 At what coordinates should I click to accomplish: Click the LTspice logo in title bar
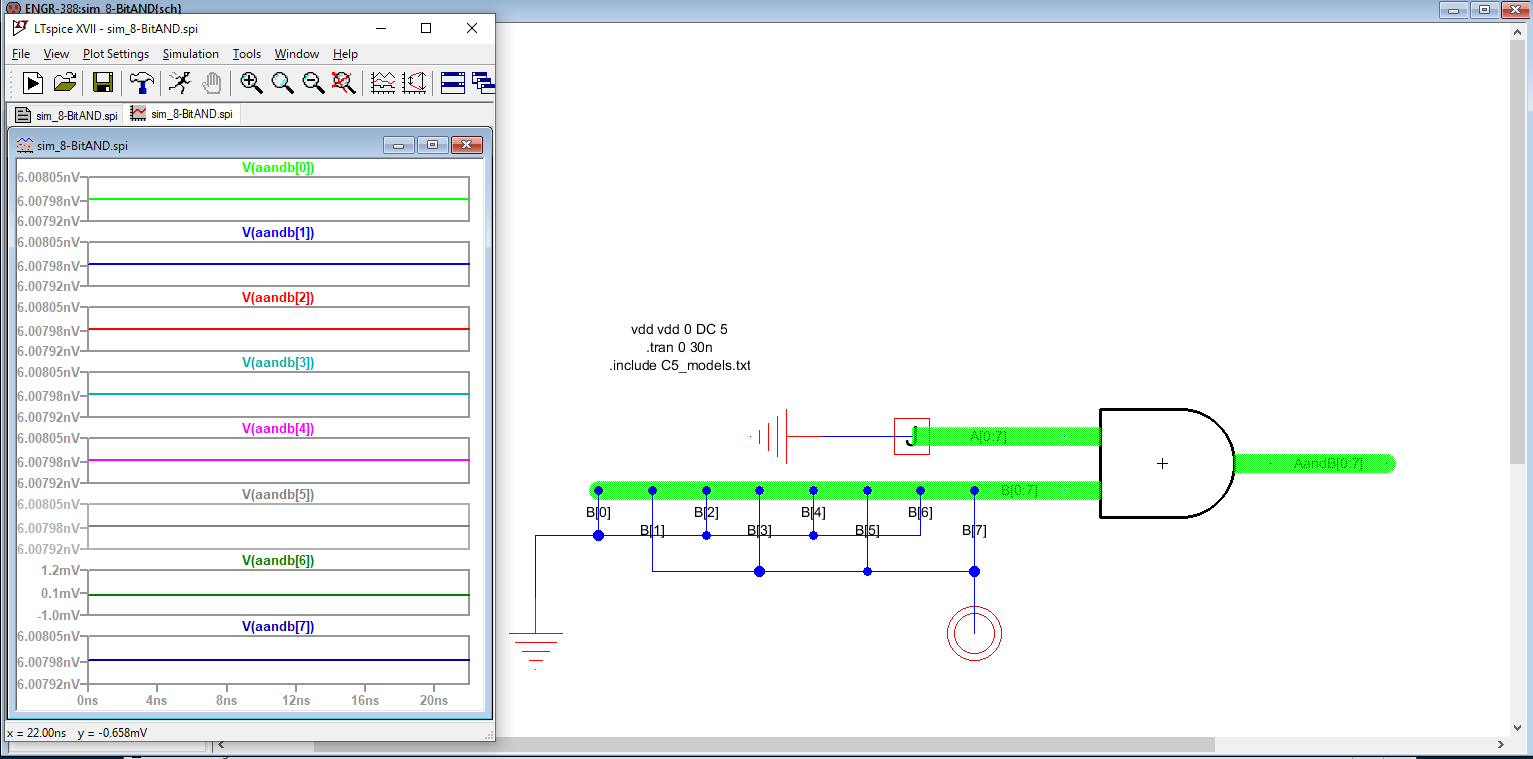(20, 28)
